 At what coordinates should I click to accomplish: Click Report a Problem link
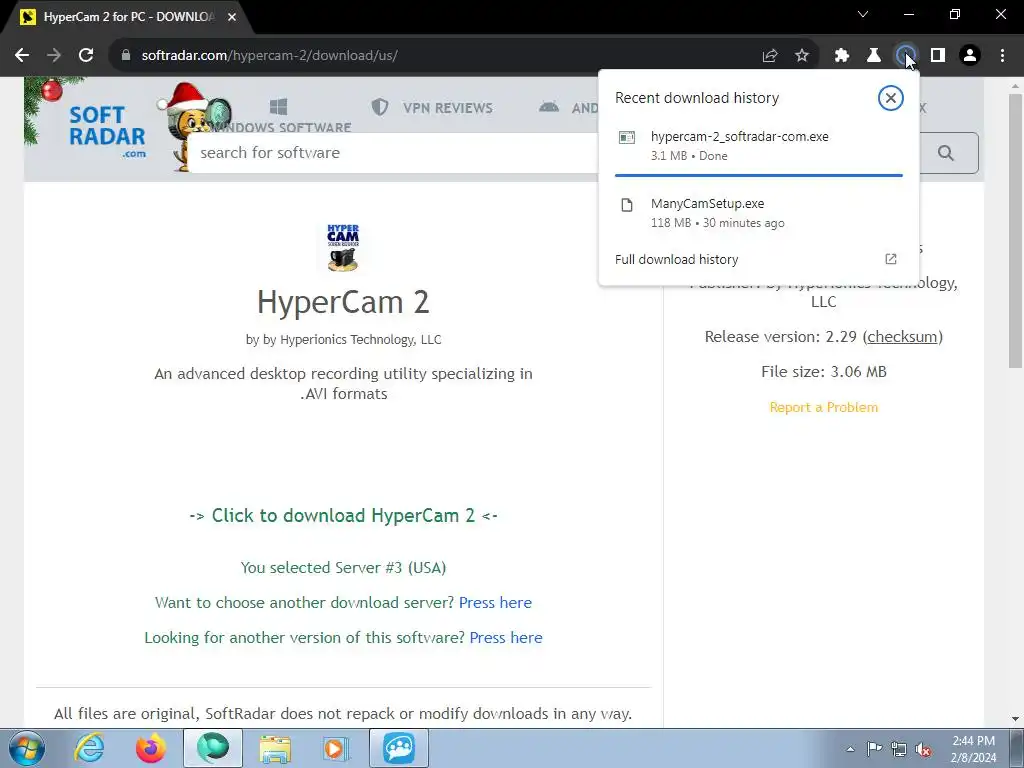click(x=824, y=408)
